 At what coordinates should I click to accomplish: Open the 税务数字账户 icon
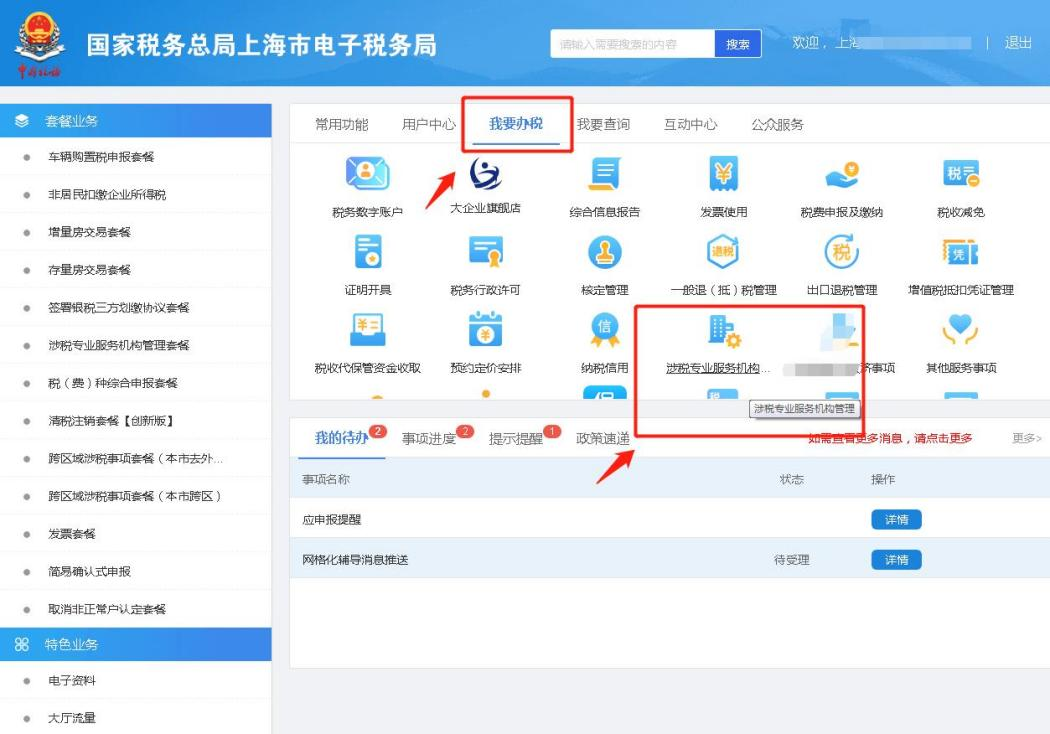tap(367, 174)
